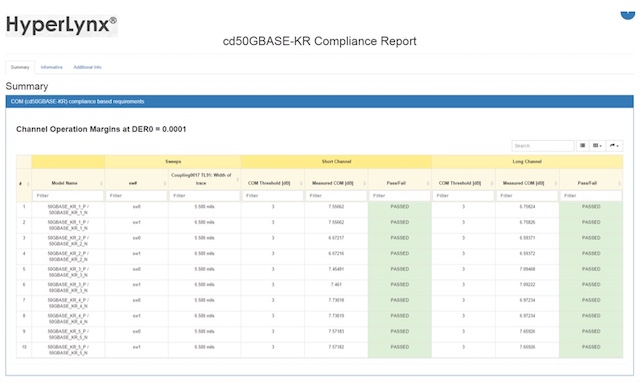
Task: Switch to the Summary tab
Action: 20,67
